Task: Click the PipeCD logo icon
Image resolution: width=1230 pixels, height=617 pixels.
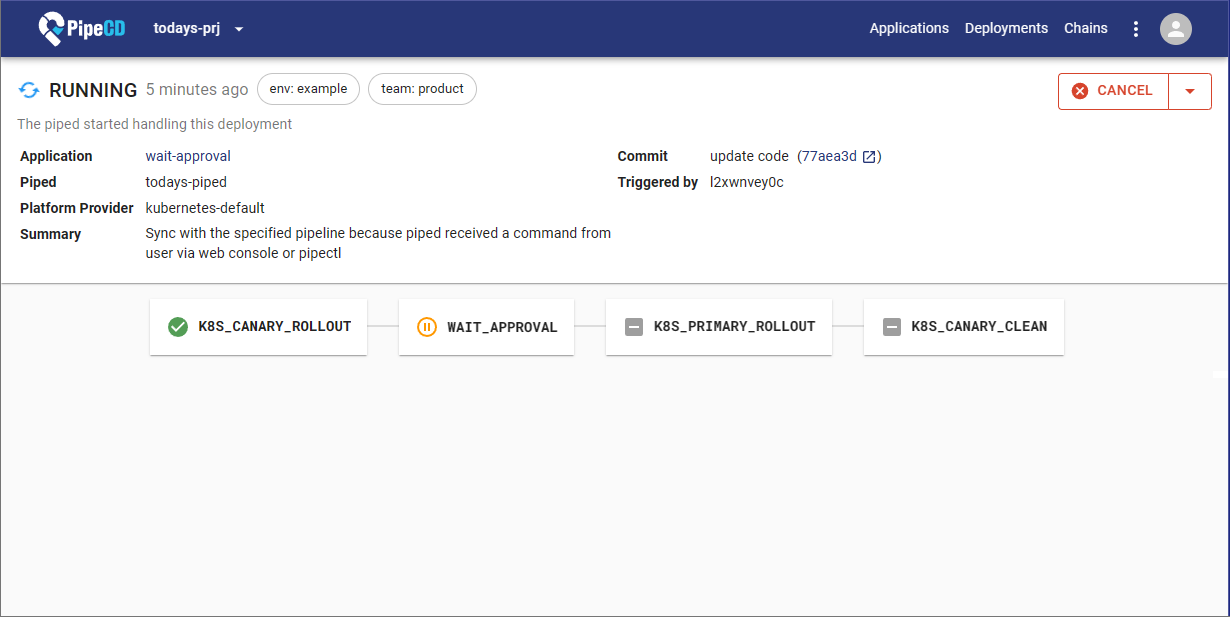Action: [52, 29]
